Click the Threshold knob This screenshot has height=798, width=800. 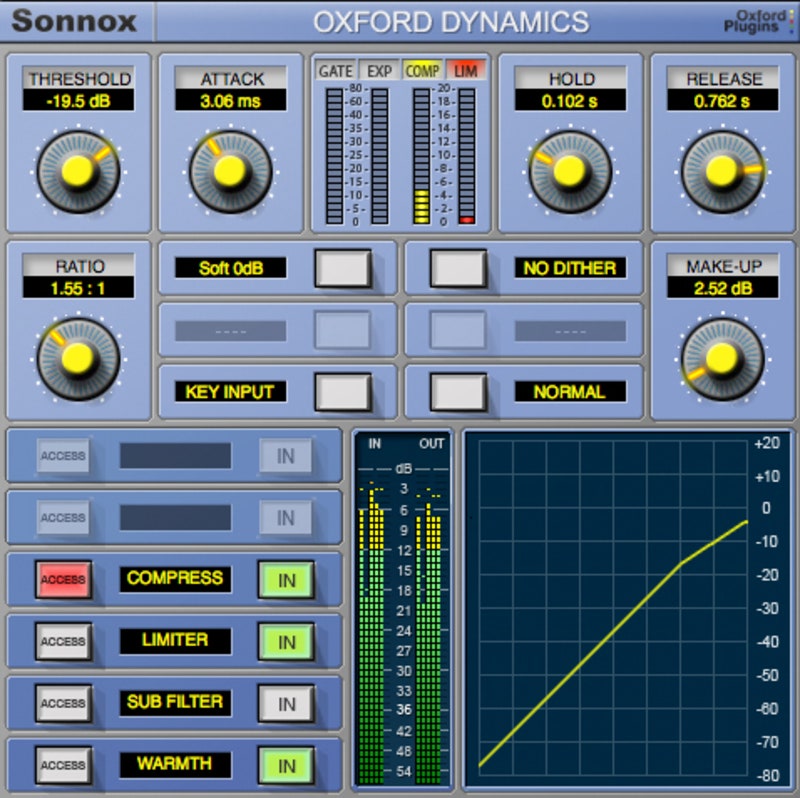coord(77,171)
